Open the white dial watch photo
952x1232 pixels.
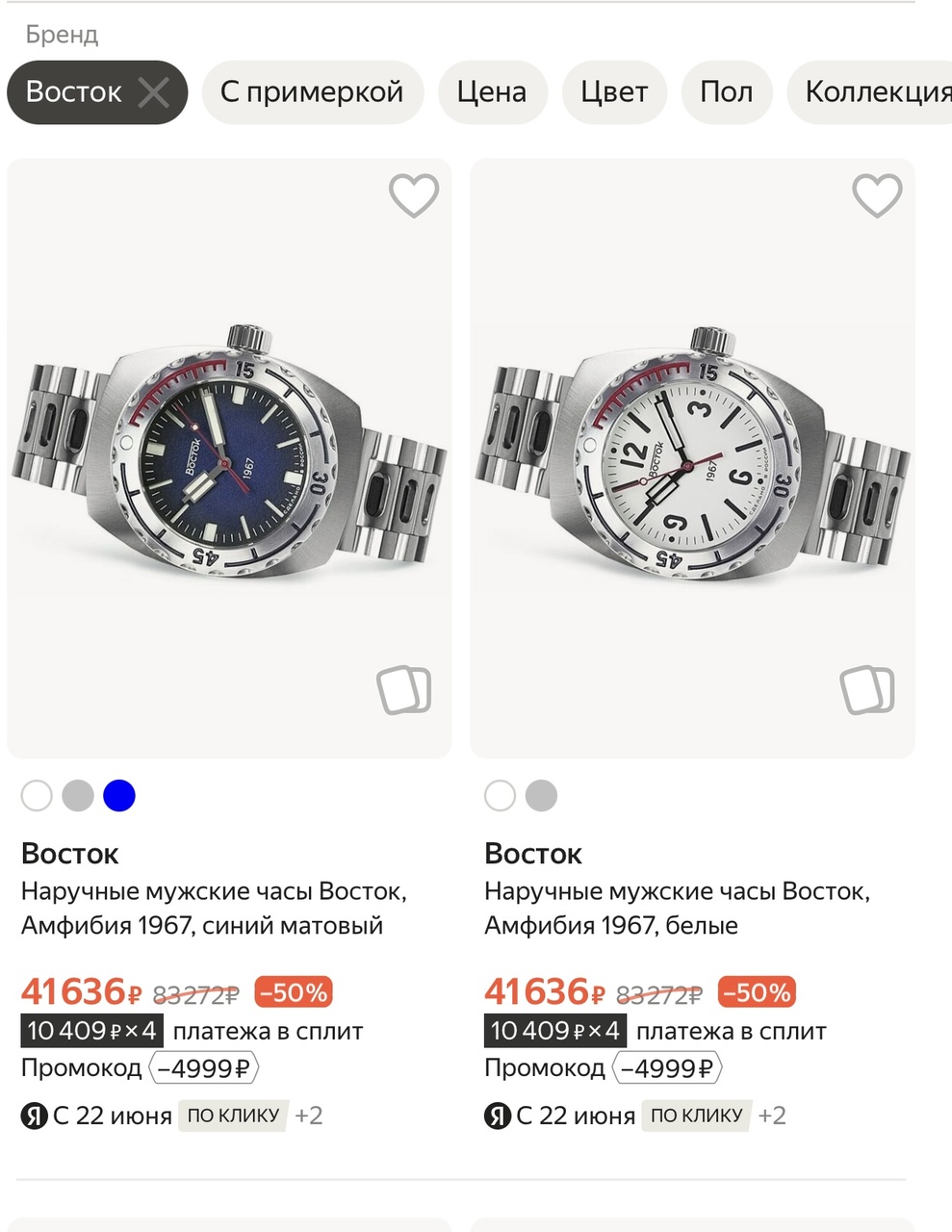(692, 457)
